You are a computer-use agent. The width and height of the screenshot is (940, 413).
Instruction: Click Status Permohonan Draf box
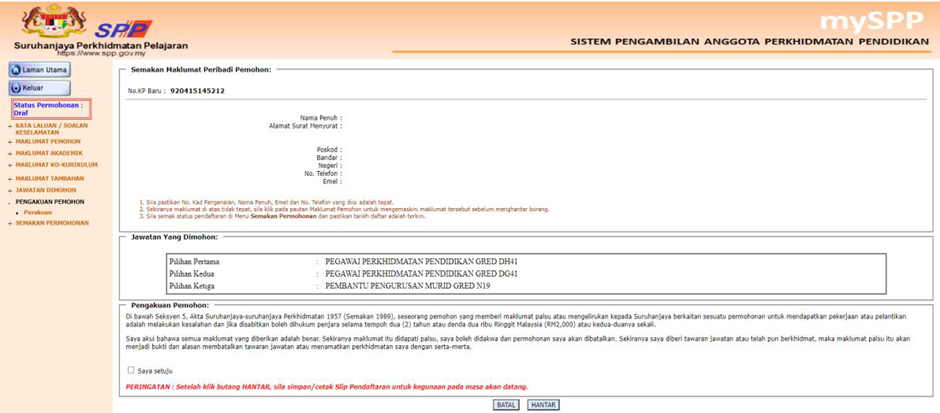pyautogui.click(x=51, y=108)
